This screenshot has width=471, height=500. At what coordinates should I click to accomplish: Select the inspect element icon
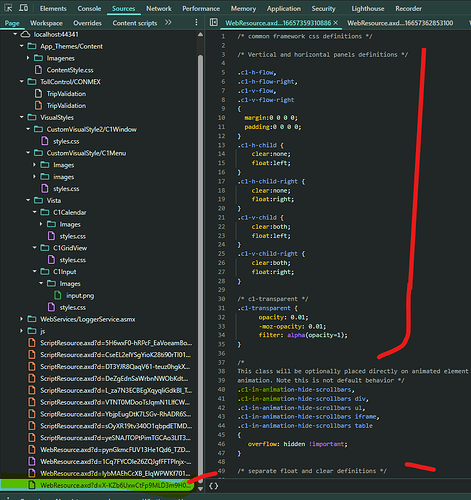[x=8, y=8]
